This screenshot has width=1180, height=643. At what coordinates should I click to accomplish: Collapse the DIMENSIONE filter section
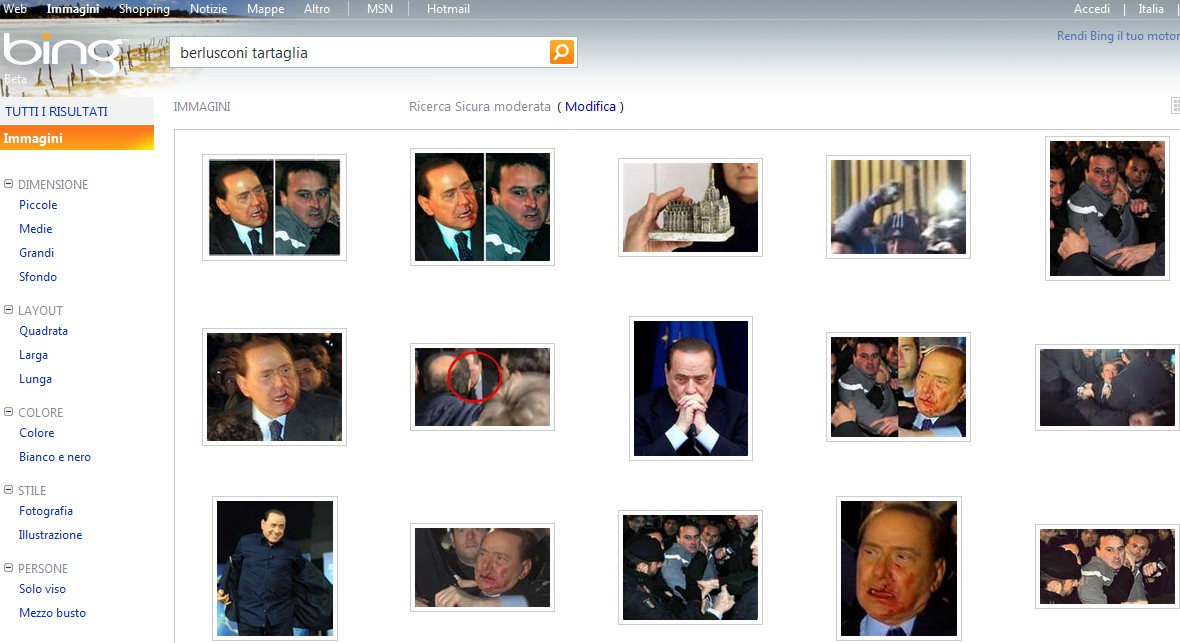click(9, 184)
